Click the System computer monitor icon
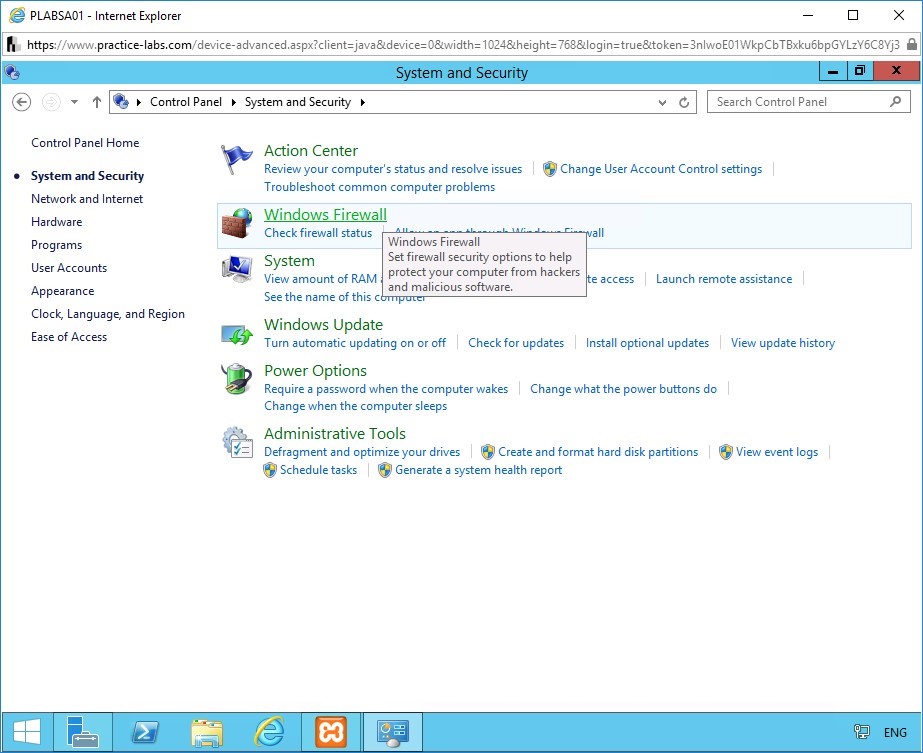Screen dimensions: 923x753 (237, 269)
